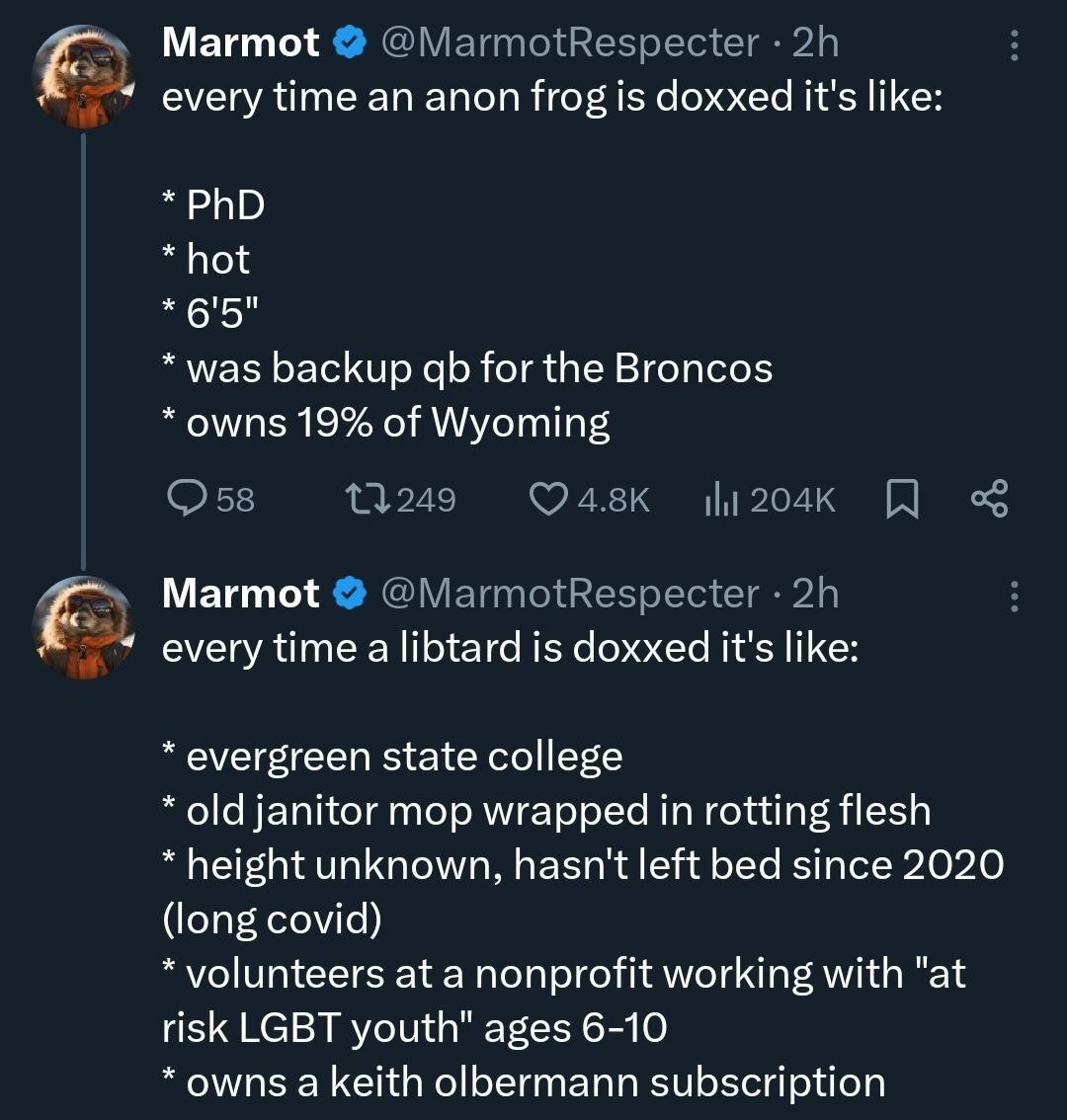Open more options on the first tweet
This screenshot has height=1120, width=1067.
coord(1013,46)
